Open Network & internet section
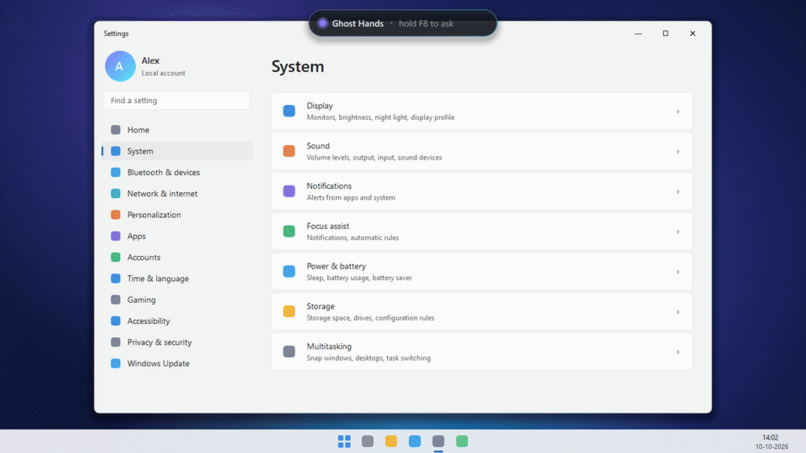The image size is (806, 453). pyautogui.click(x=177, y=193)
